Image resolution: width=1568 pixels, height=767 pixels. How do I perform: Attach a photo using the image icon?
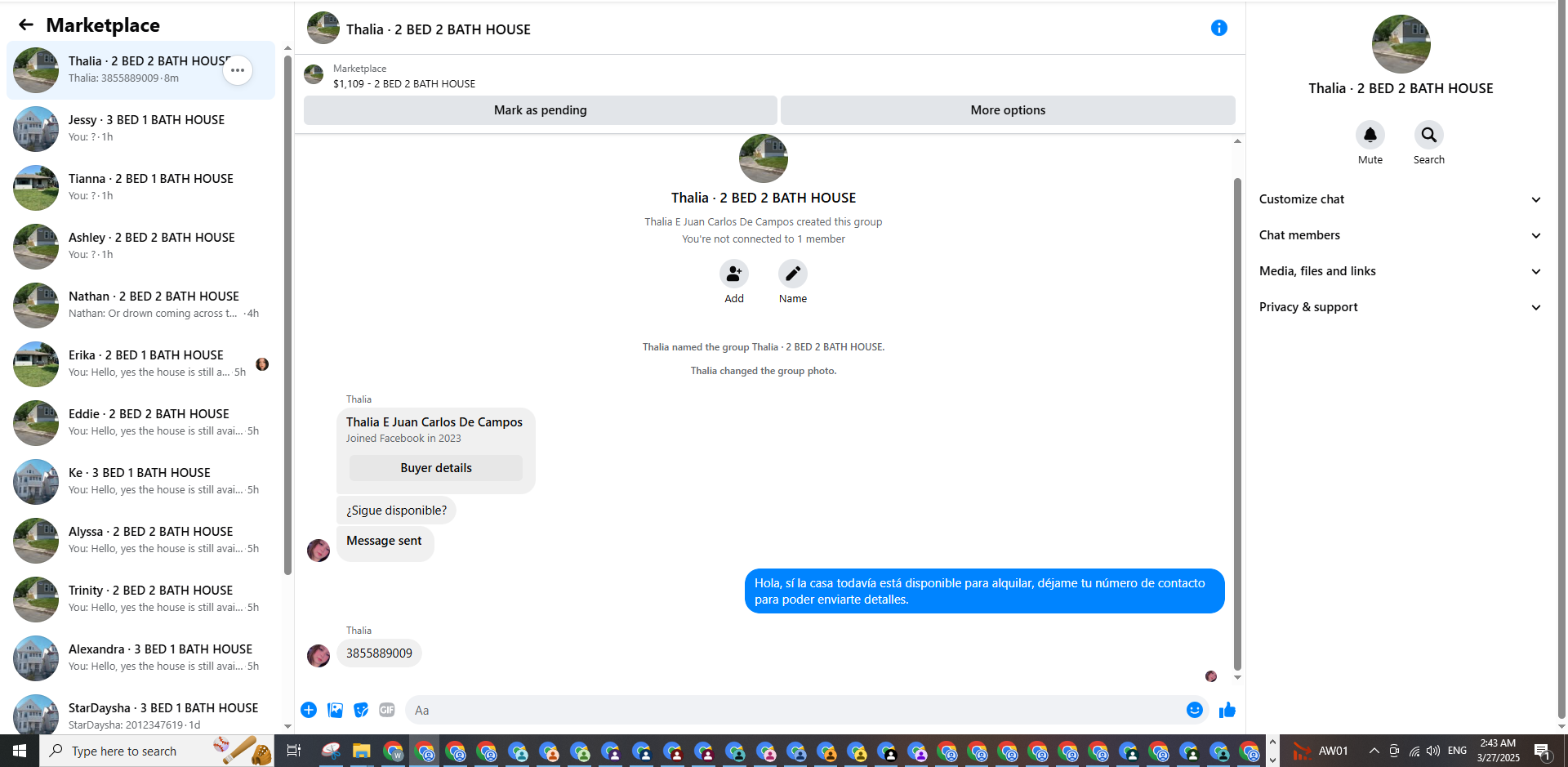(335, 710)
